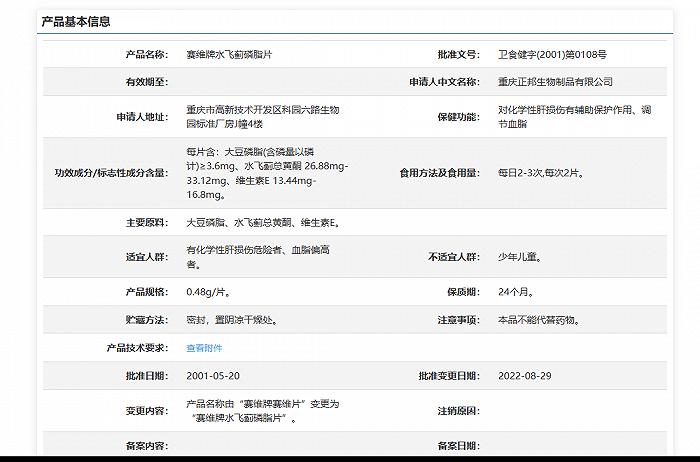The height and width of the screenshot is (462, 700).
Task: Select the approval number 卫食健字(2001)第0108号
Action: pos(552,54)
